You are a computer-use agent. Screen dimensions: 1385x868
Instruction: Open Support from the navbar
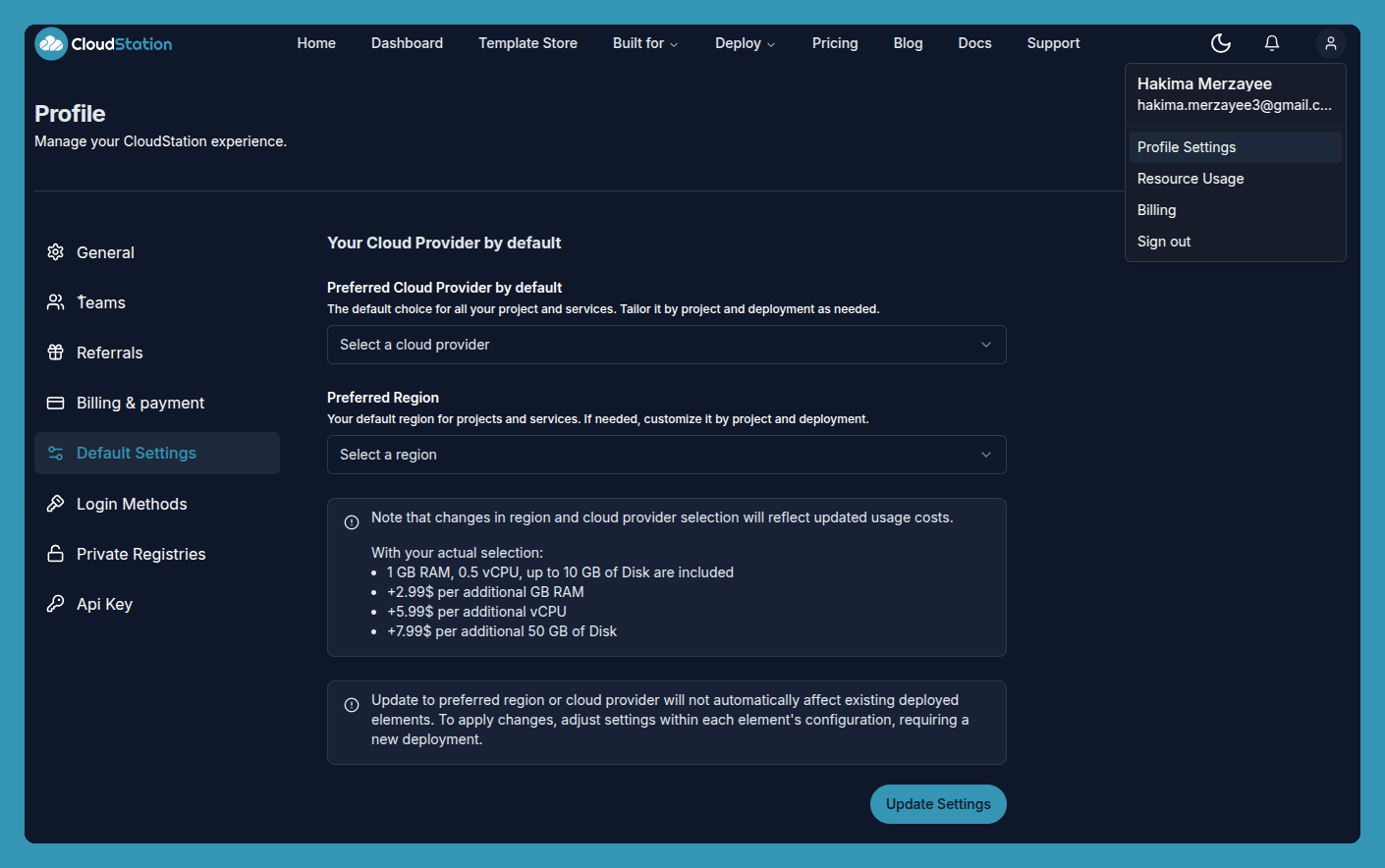click(1053, 43)
